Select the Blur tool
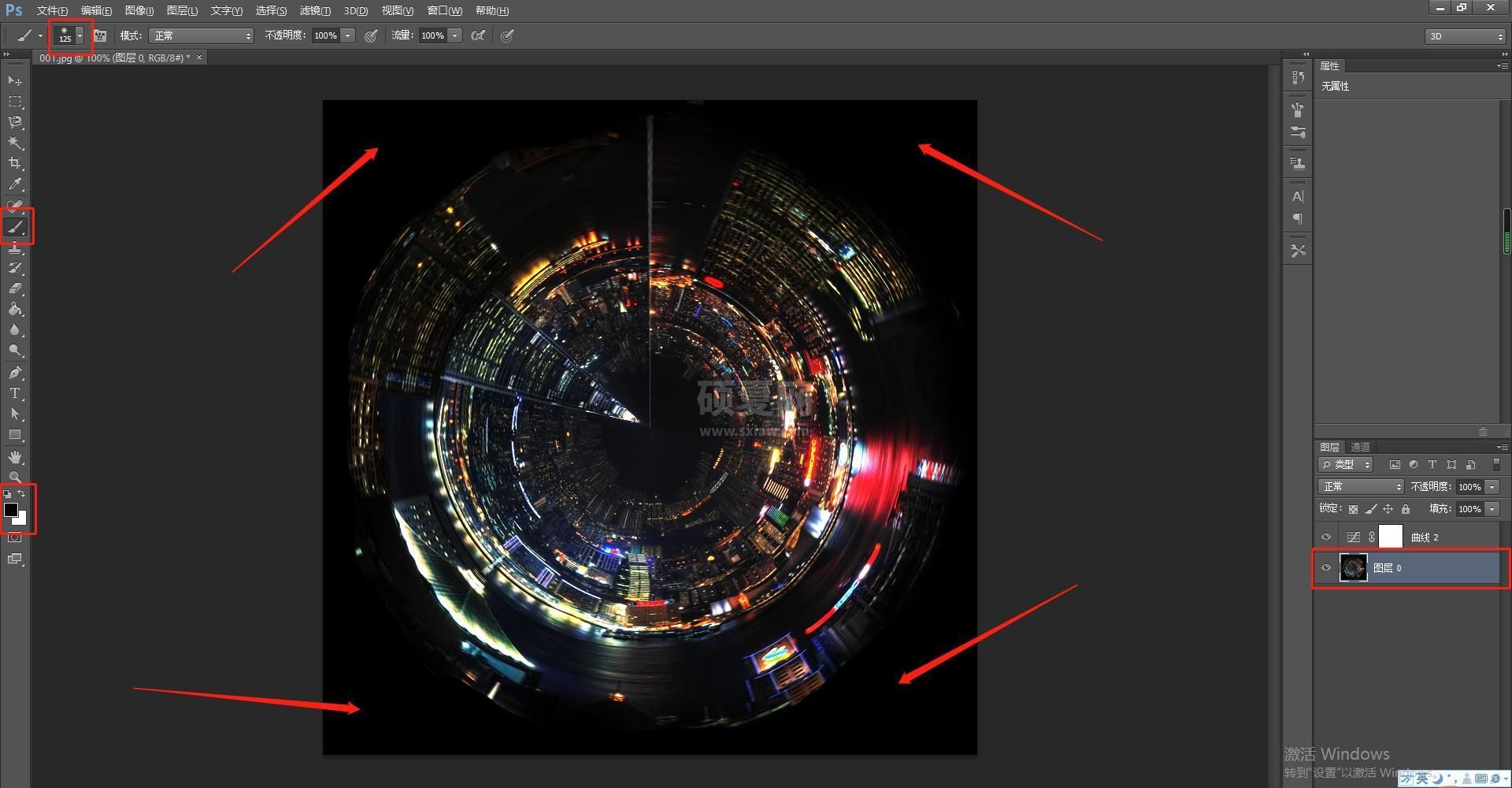 15,329
